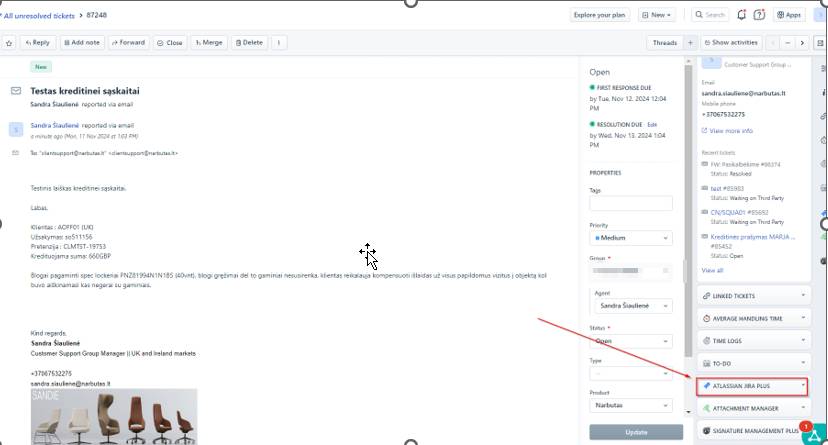Click the external link icon for View more info
The width and height of the screenshot is (828, 445).
(x=704, y=130)
